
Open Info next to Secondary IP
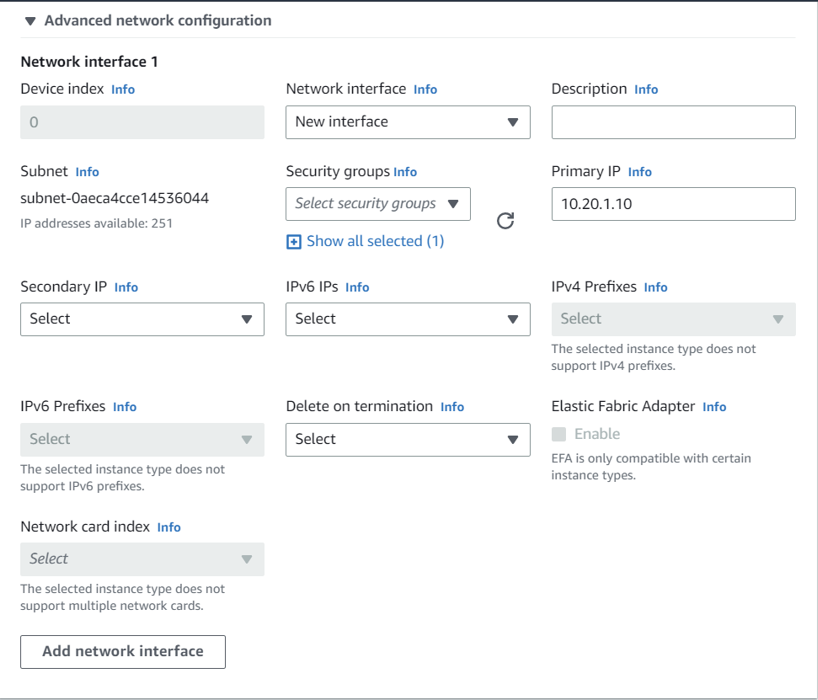coord(126,287)
